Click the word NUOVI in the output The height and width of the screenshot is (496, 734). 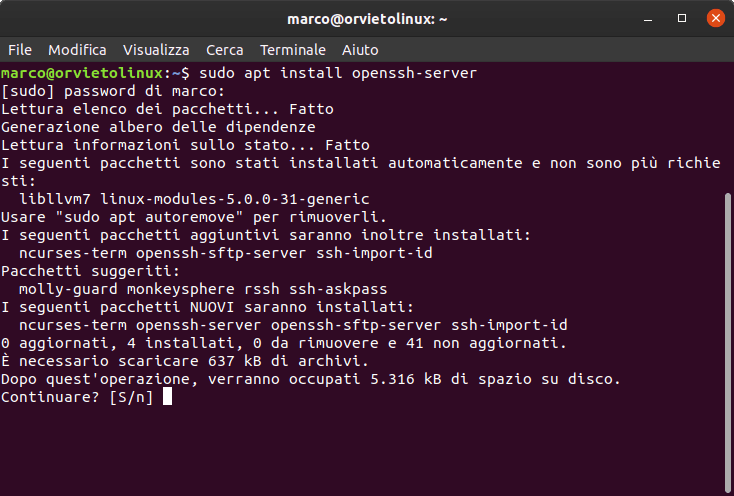click(x=212, y=307)
